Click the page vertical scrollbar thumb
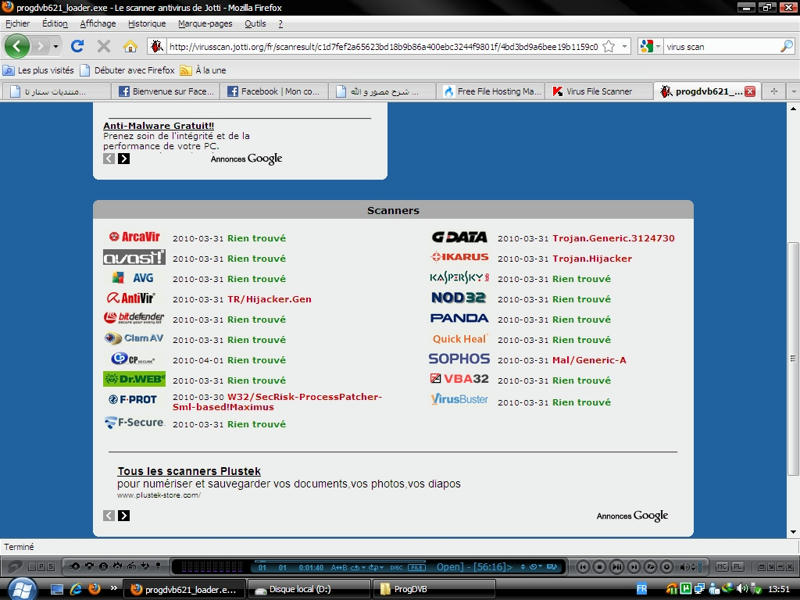The width and height of the screenshot is (800, 600). click(x=793, y=358)
